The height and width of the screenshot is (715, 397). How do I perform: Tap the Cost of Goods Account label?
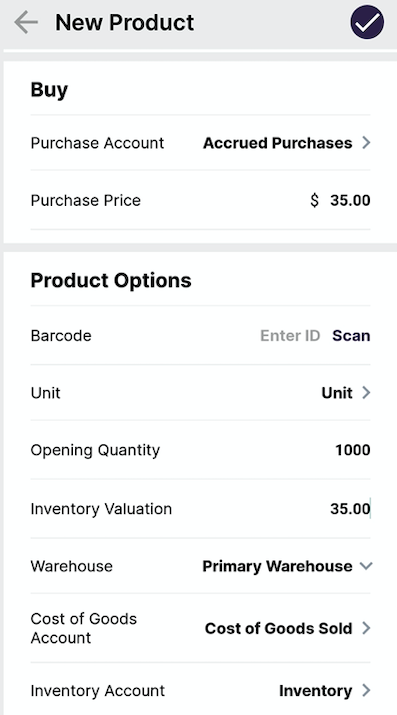coord(84,628)
